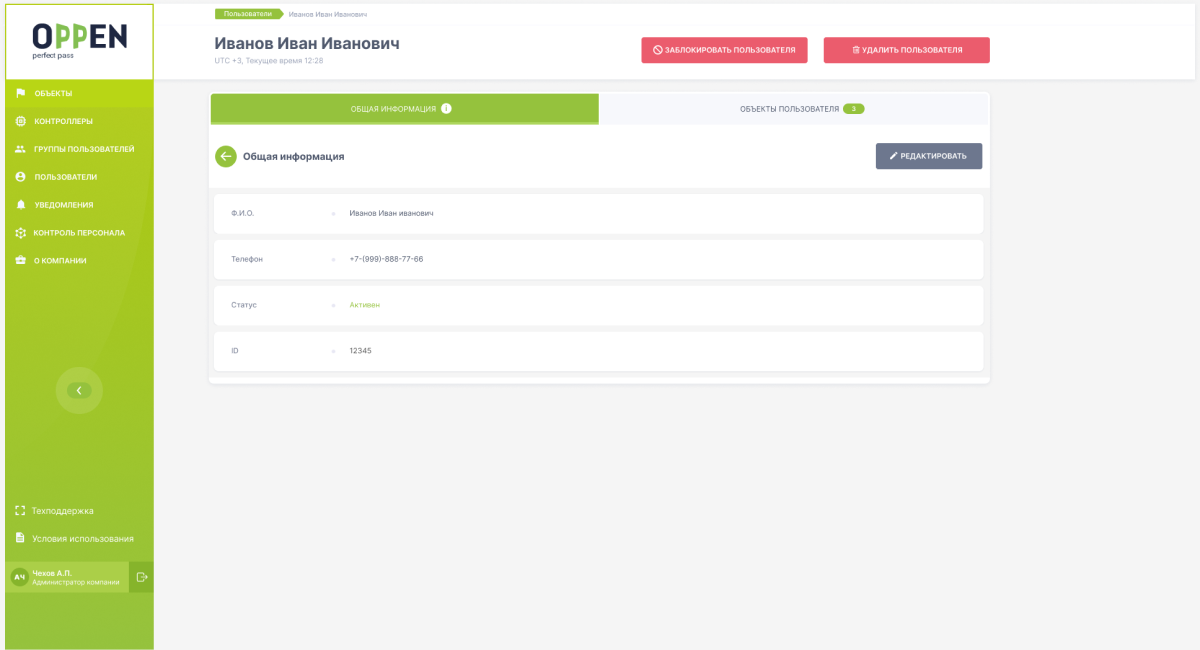
Task: Switch to Объекты пользователя tab
Action: pyautogui.click(x=794, y=109)
